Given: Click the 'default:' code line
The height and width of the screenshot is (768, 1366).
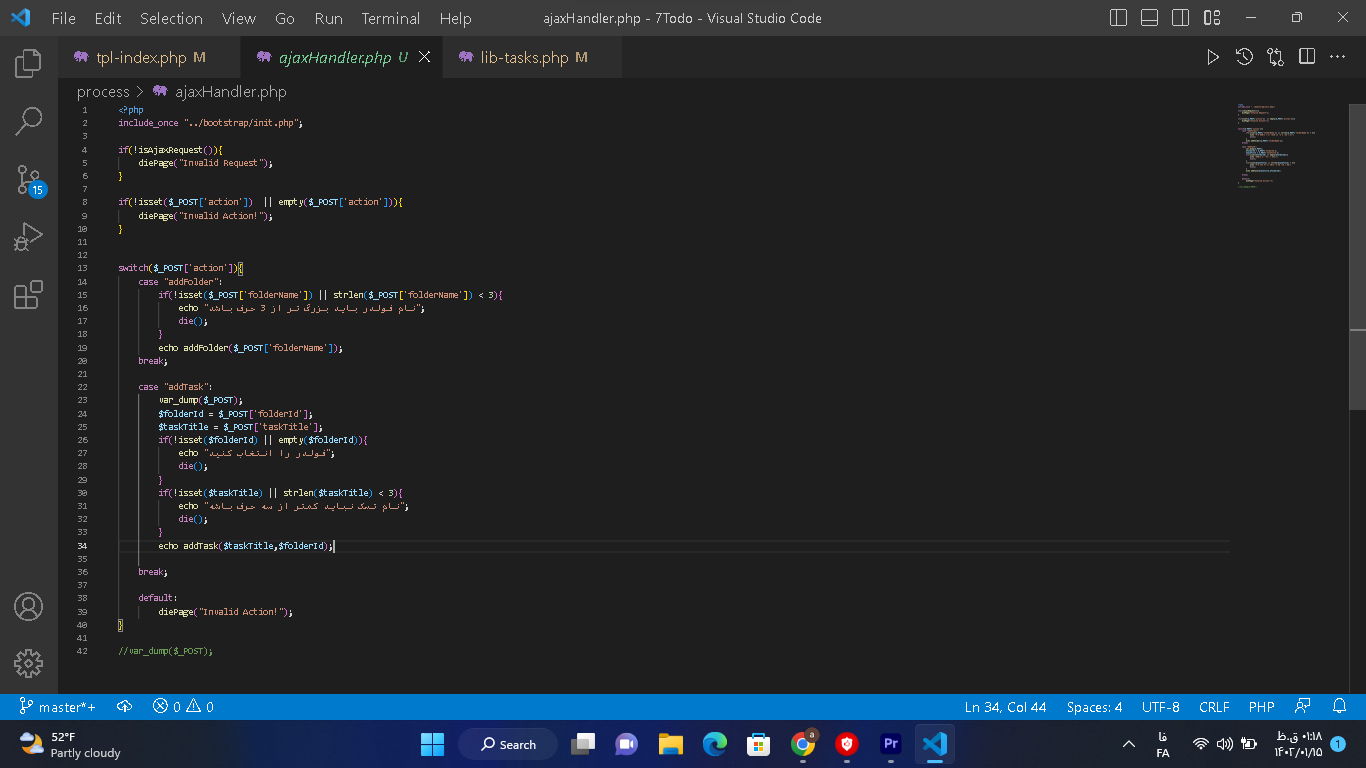Looking at the screenshot, I should point(158,598).
